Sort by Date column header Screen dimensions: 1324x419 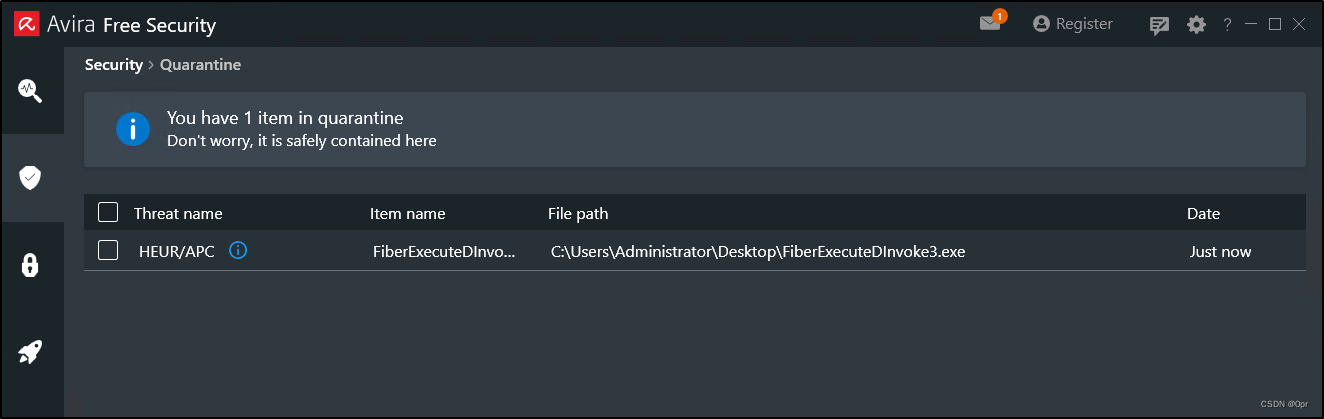[x=1203, y=213]
